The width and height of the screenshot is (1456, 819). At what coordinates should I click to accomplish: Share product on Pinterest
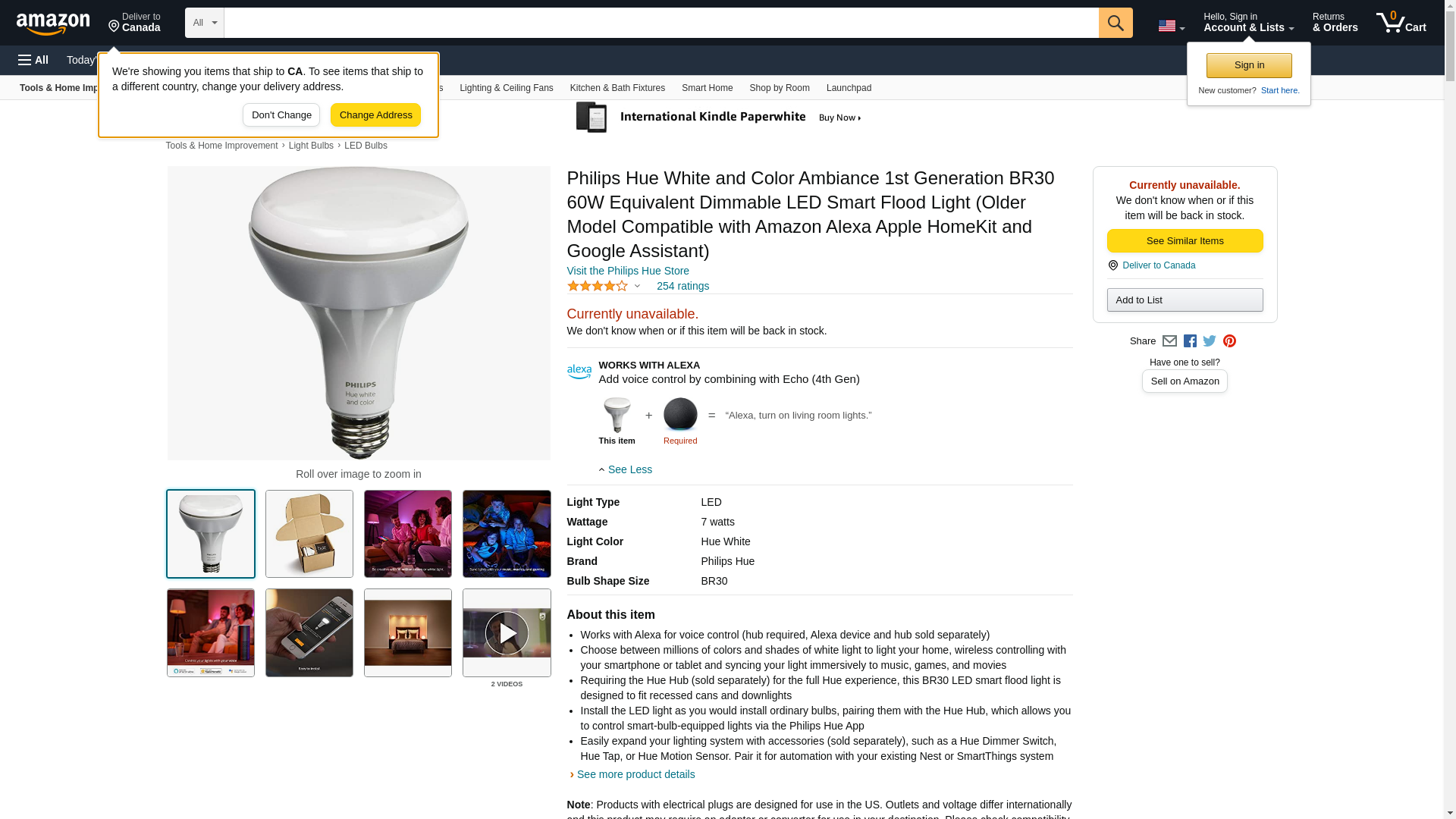click(1229, 341)
